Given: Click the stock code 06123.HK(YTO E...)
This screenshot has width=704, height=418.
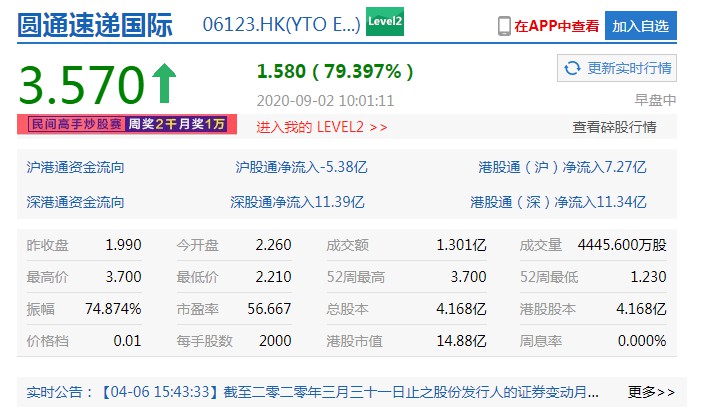Looking at the screenshot, I should point(282,25).
